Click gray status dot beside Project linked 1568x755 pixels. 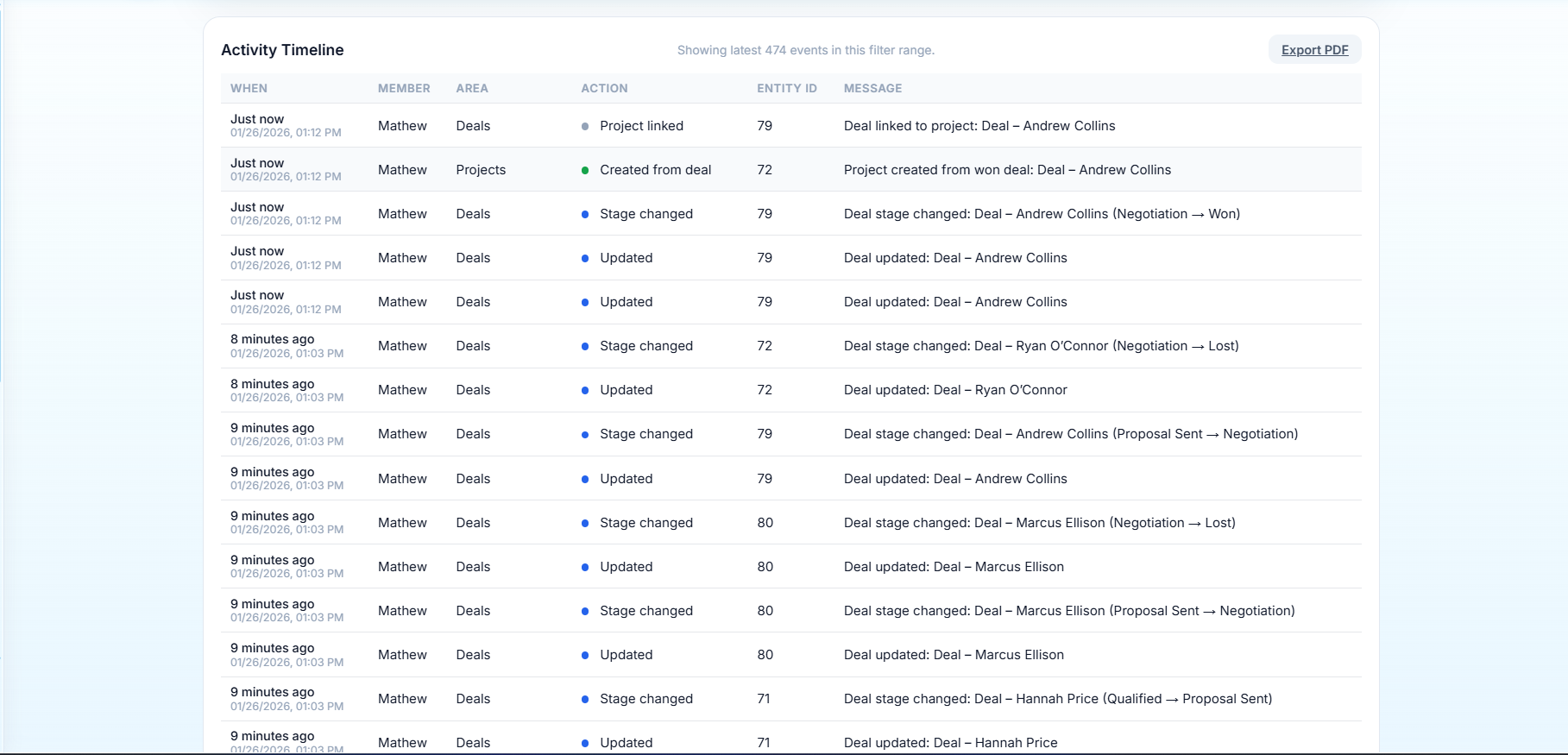pos(585,126)
